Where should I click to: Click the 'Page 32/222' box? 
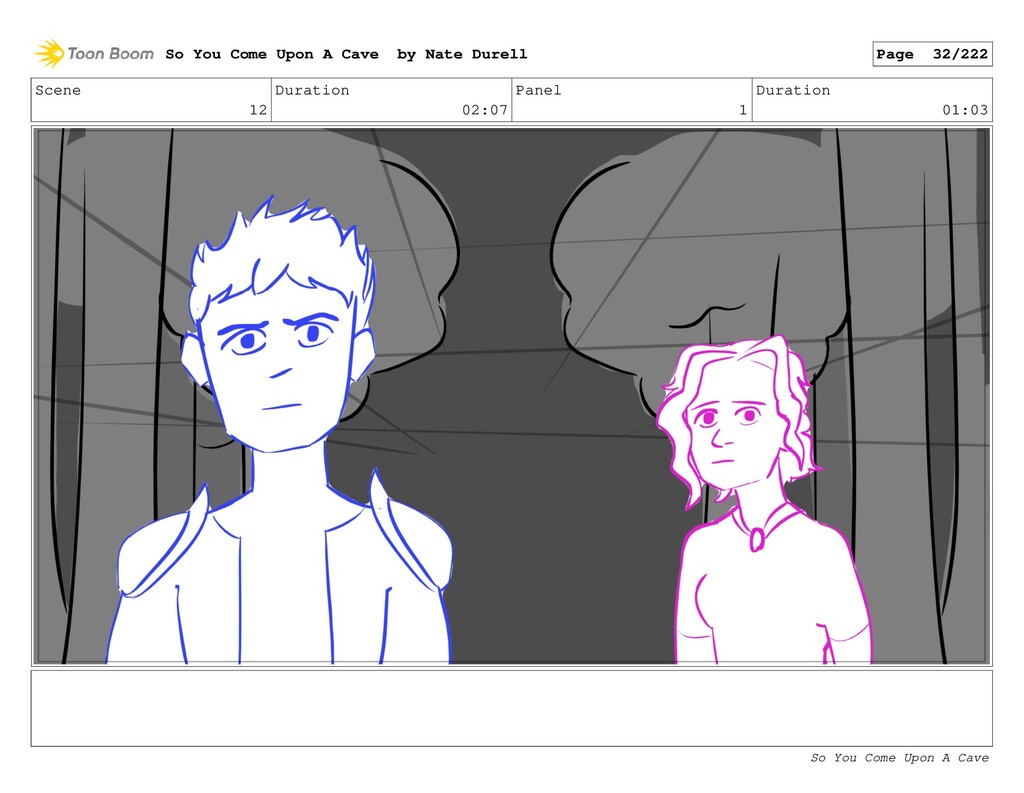[x=932, y=54]
